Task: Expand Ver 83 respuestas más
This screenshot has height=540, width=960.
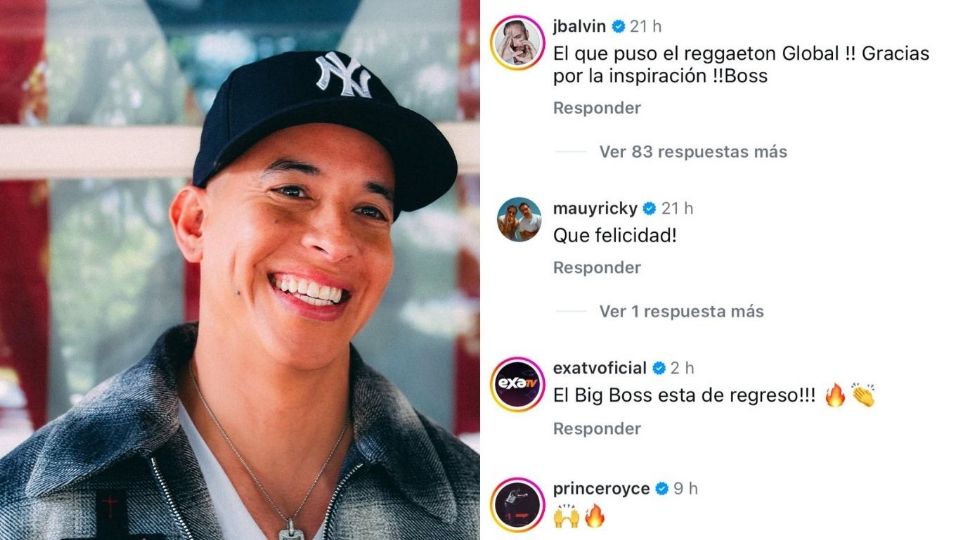Action: tap(693, 152)
